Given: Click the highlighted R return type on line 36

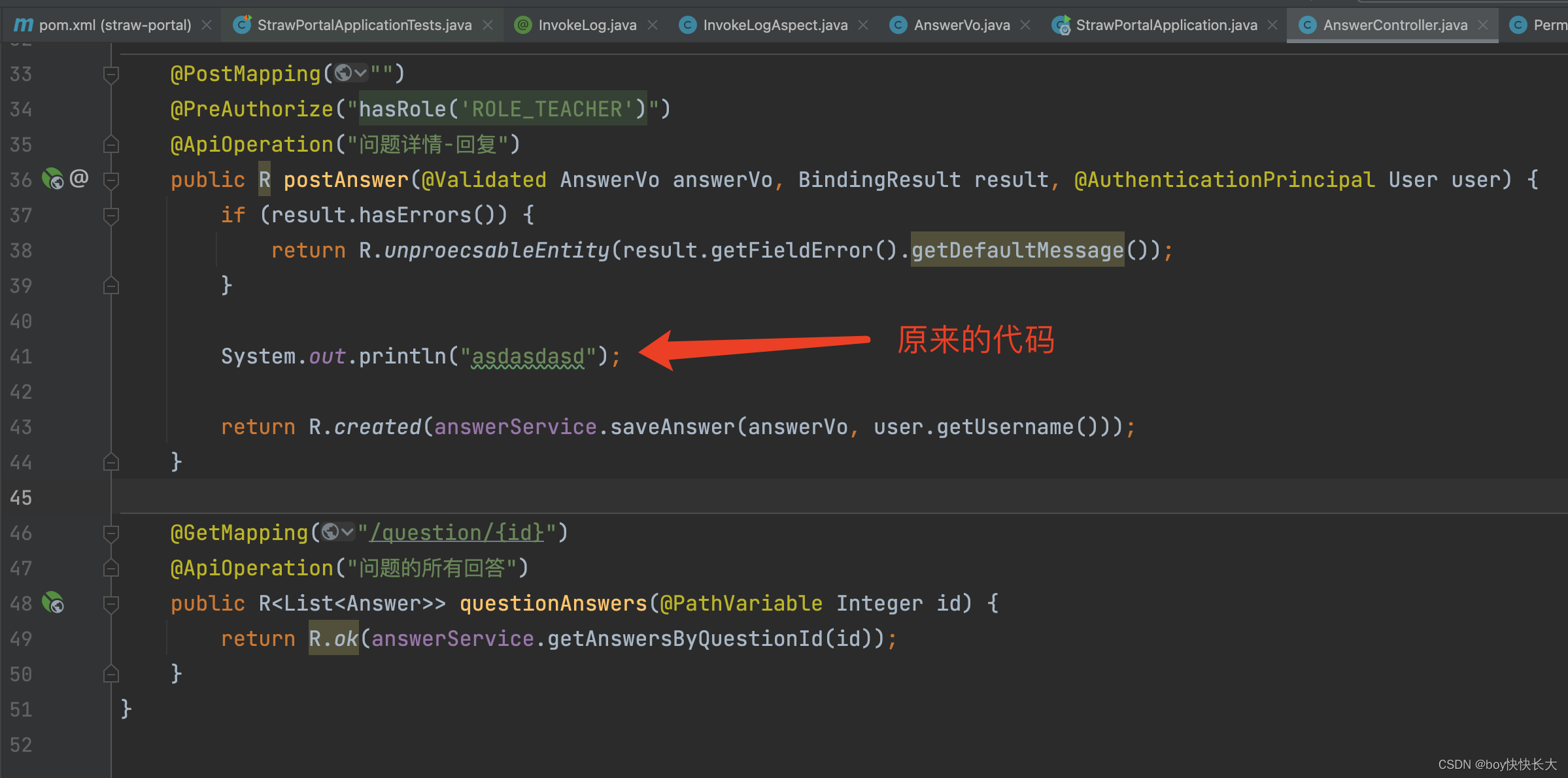Looking at the screenshot, I should coord(265,180).
